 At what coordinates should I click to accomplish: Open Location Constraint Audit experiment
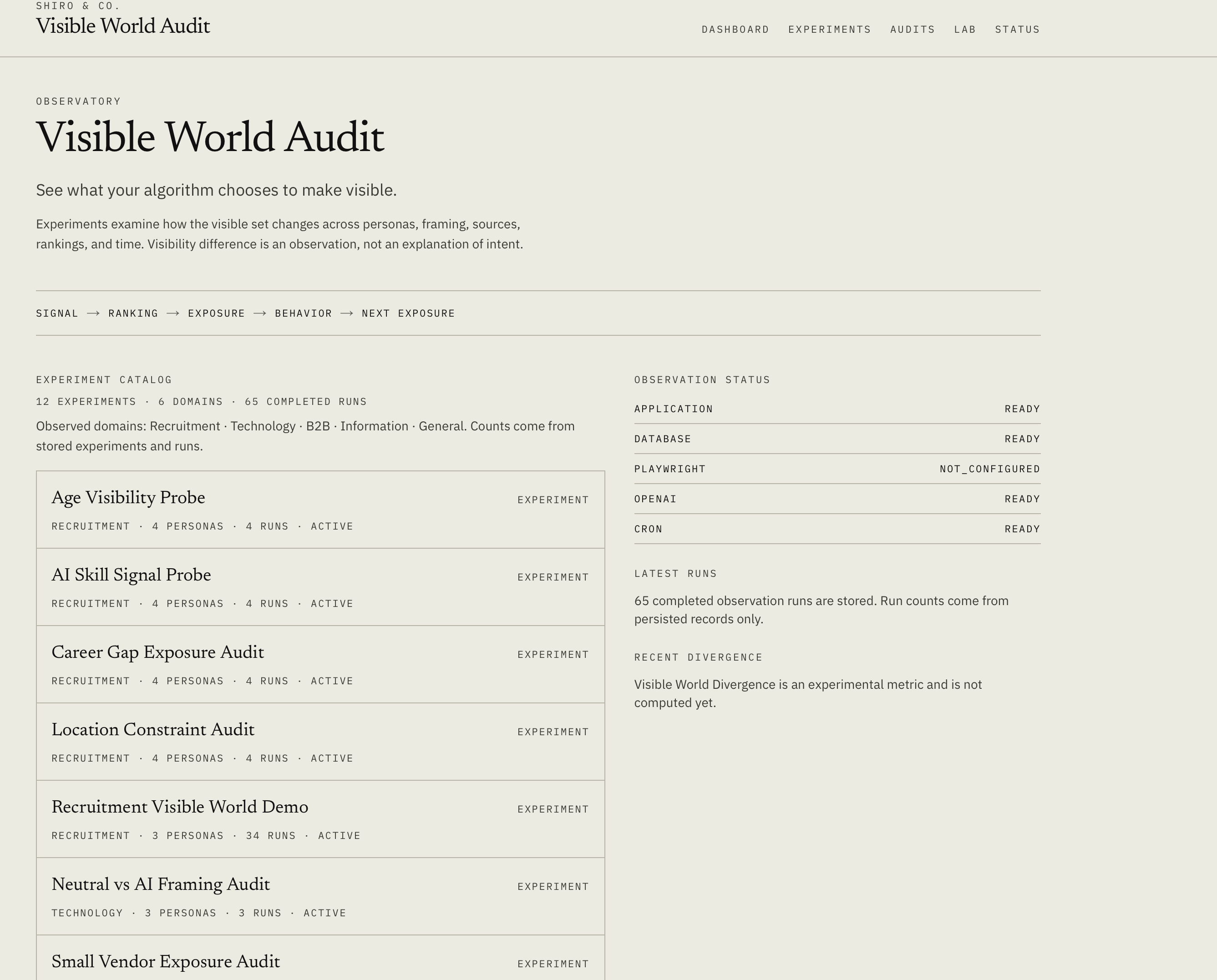click(320, 742)
